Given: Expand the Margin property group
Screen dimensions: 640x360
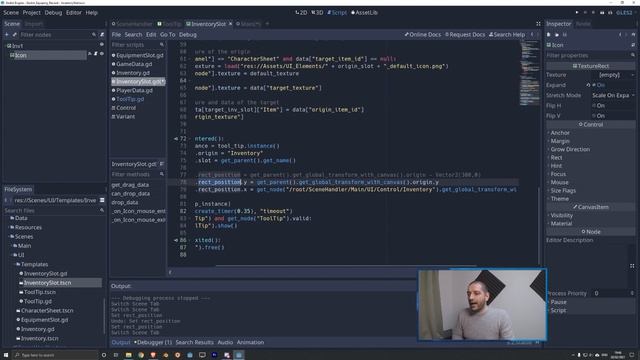Looking at the screenshot, I should [560, 141].
